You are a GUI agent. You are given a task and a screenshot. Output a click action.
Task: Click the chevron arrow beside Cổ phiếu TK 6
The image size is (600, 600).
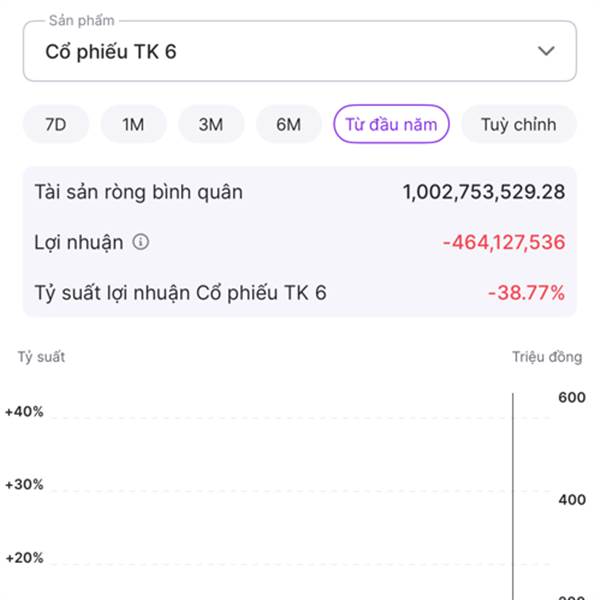[x=546, y=51]
